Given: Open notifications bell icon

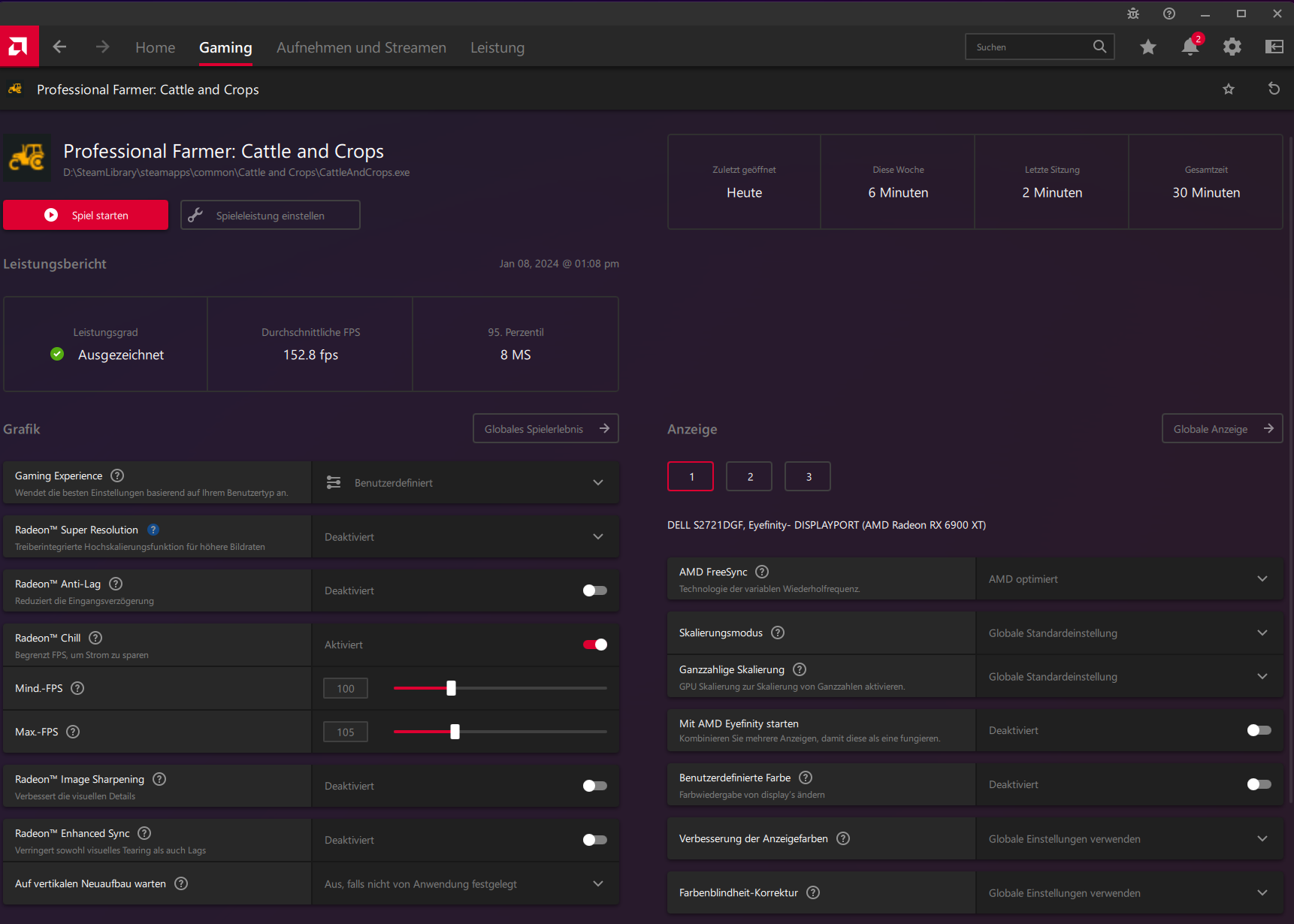Looking at the screenshot, I should [x=1190, y=47].
